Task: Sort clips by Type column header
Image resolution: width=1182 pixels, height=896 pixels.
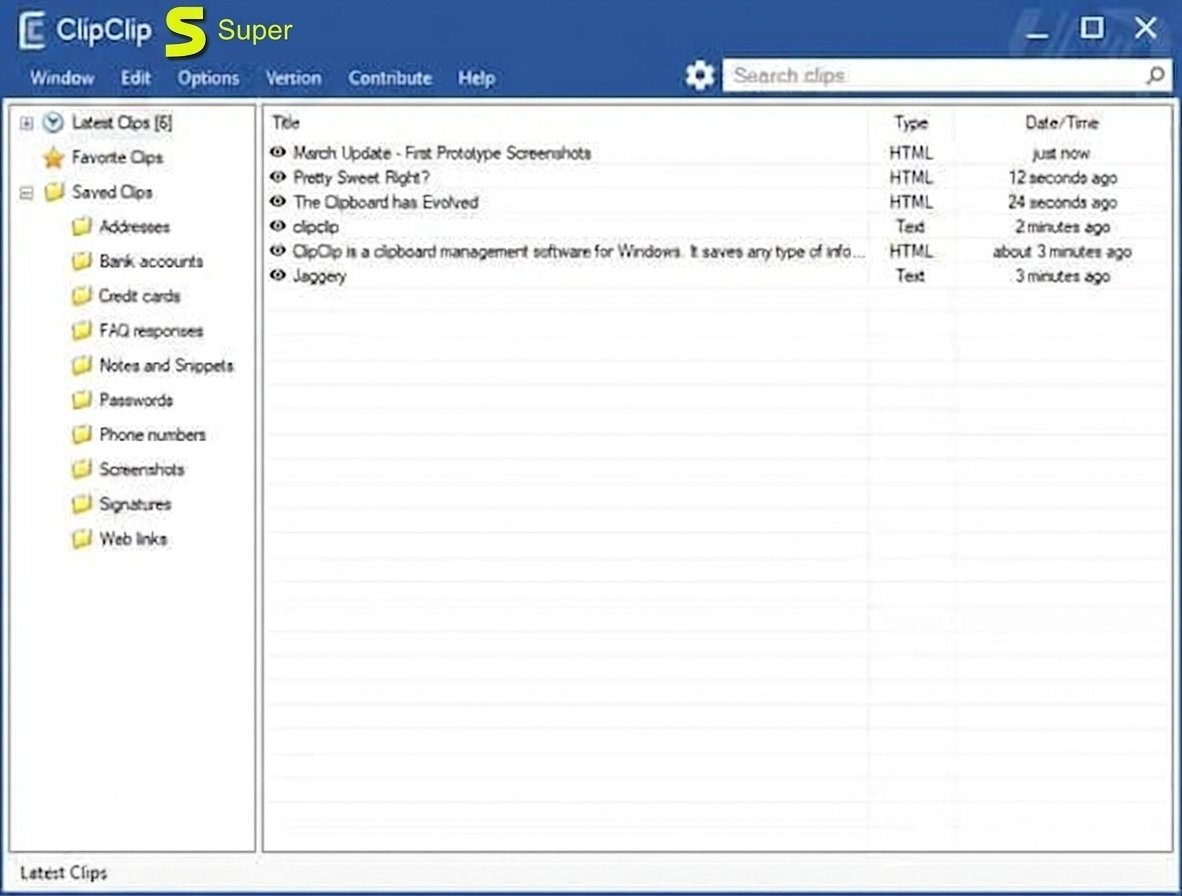Action: coord(911,123)
